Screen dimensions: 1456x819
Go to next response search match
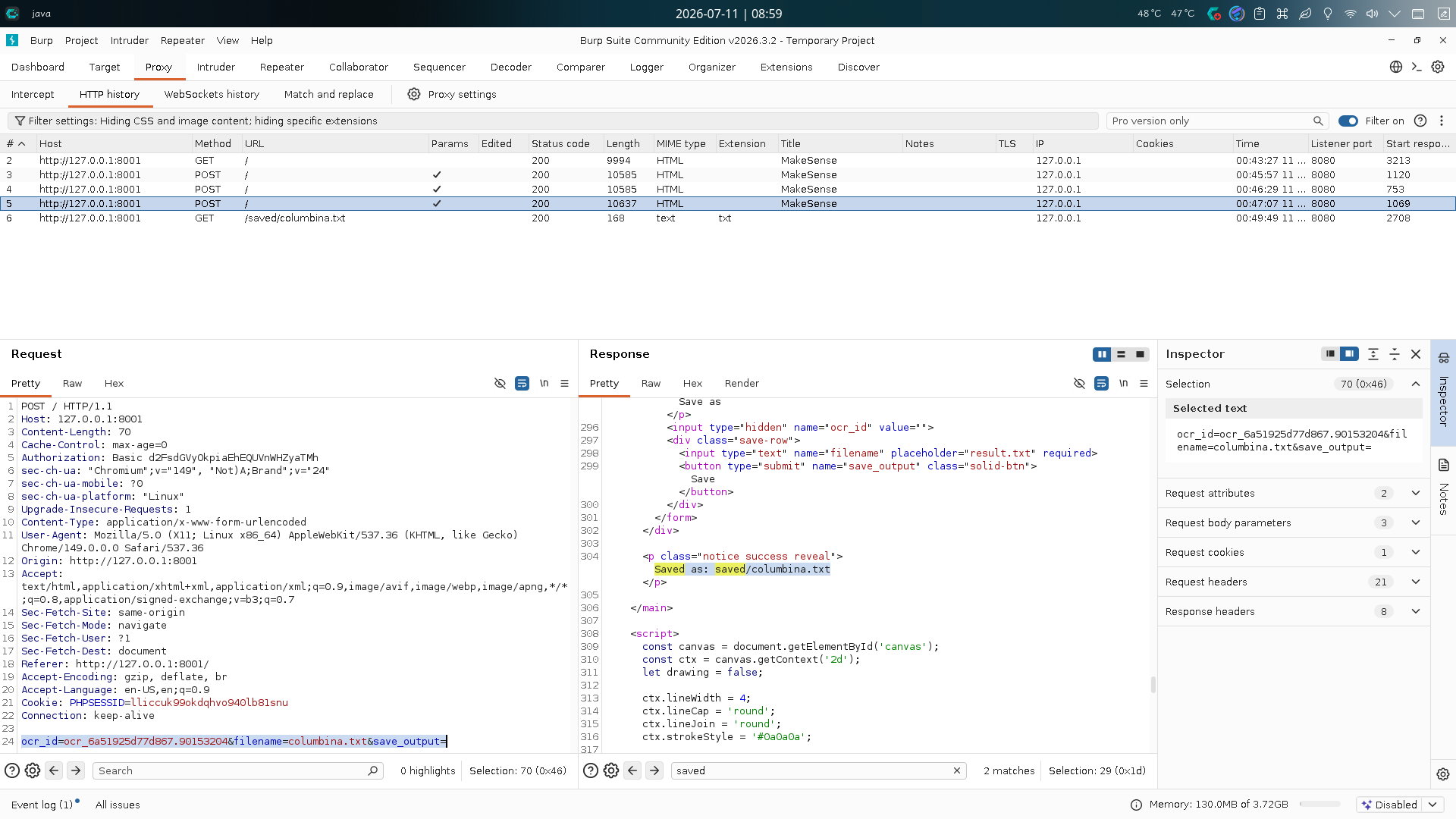click(x=654, y=770)
